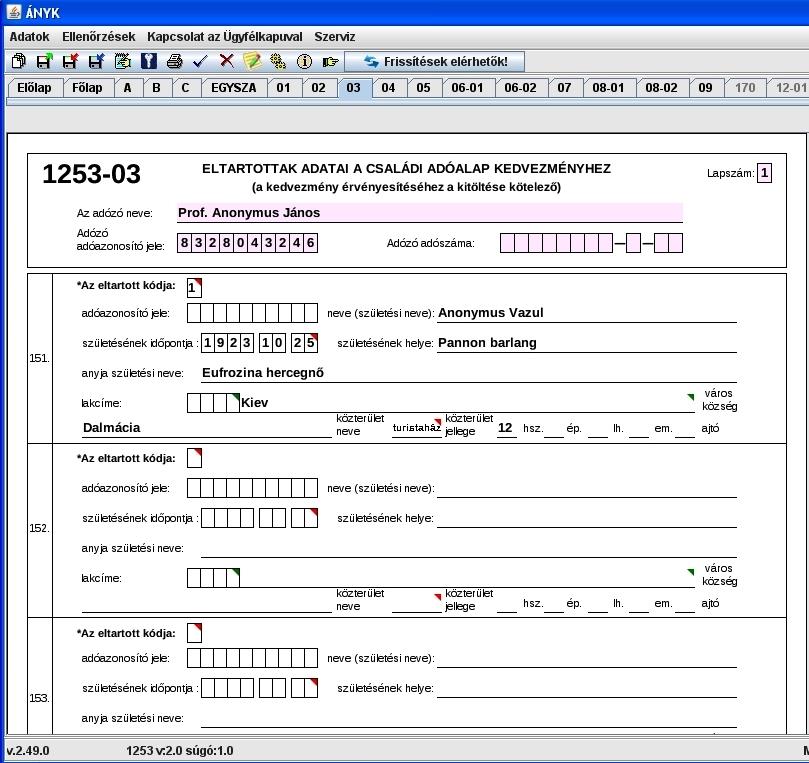Switch to the 06-01 tab
Viewport: 809px width, 763px height.
click(467, 88)
